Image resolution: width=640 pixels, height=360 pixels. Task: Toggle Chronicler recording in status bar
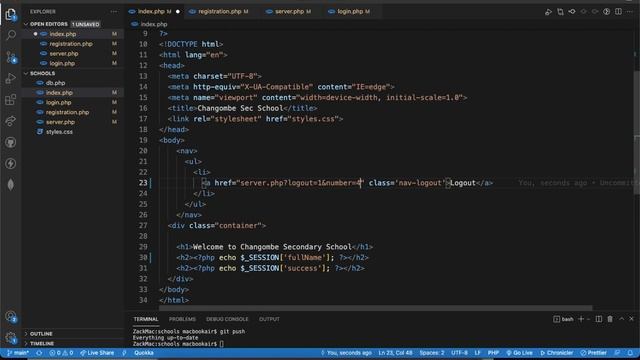click(556, 353)
